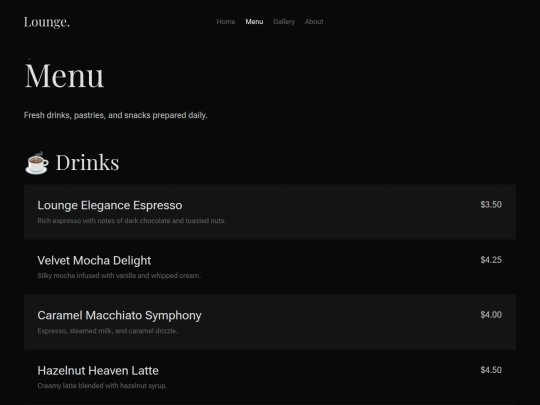540x405 pixels.
Task: Select the Velvet Mocha Delight item
Action: [x=270, y=267]
